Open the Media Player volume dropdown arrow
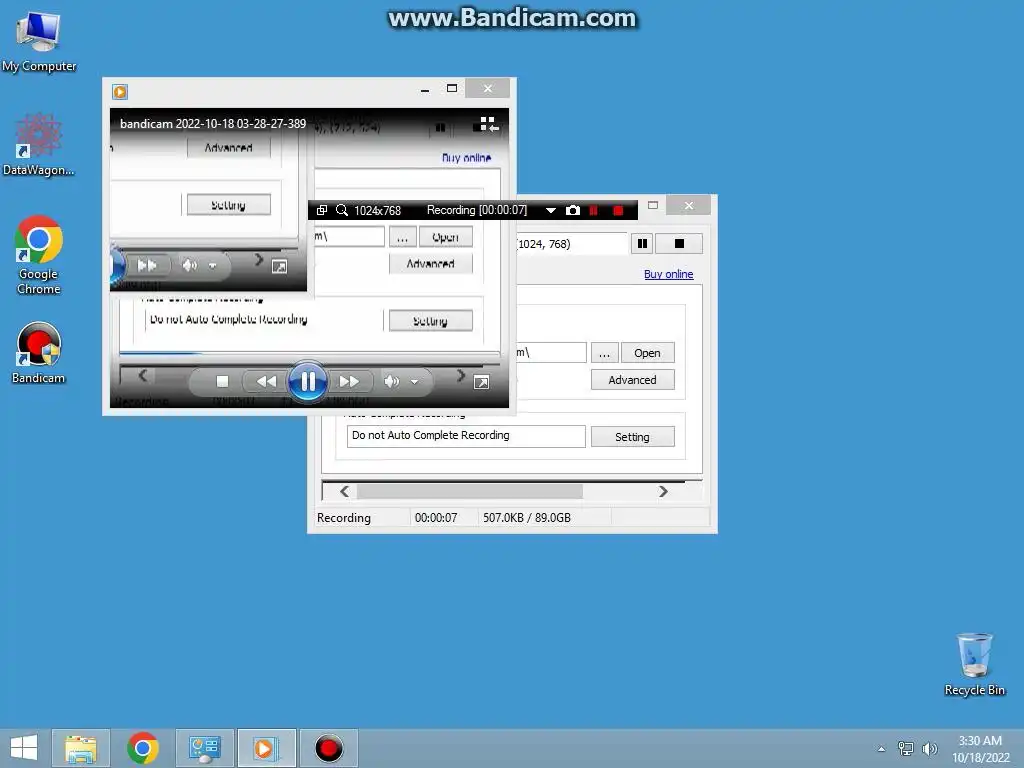The image size is (1024, 768). click(x=414, y=382)
